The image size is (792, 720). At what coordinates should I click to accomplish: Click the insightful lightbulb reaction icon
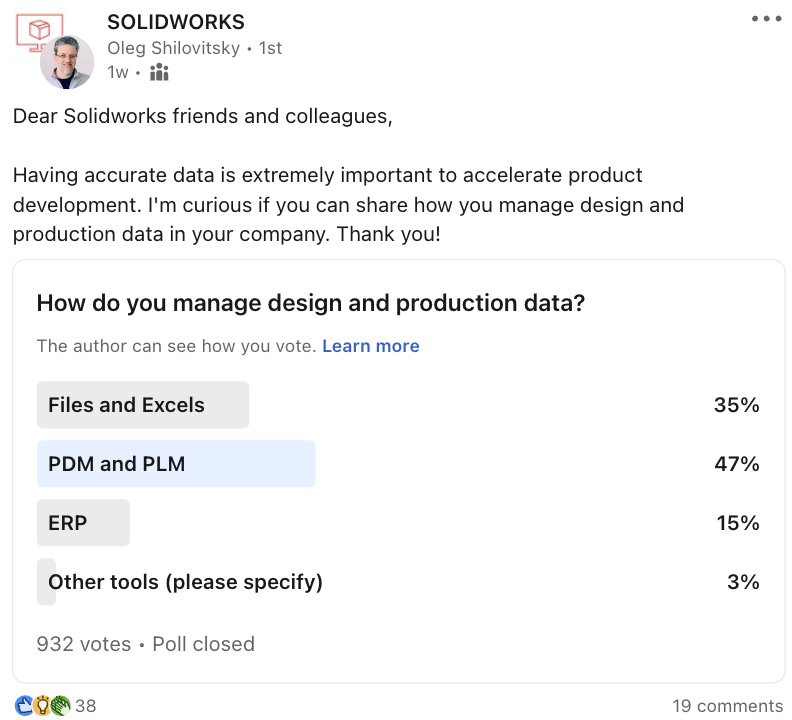(42, 705)
